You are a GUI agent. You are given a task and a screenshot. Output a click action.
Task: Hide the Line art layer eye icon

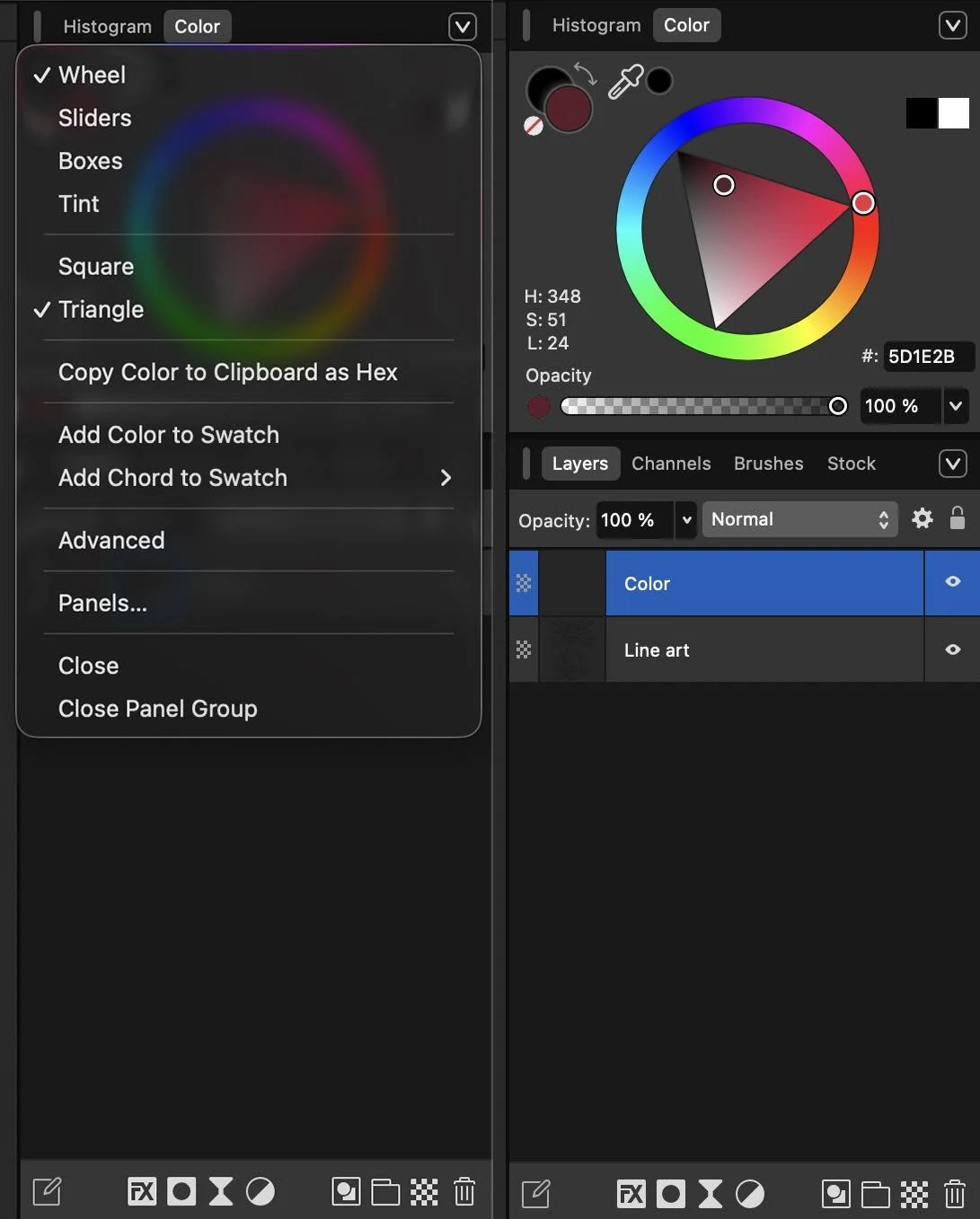[953, 649]
